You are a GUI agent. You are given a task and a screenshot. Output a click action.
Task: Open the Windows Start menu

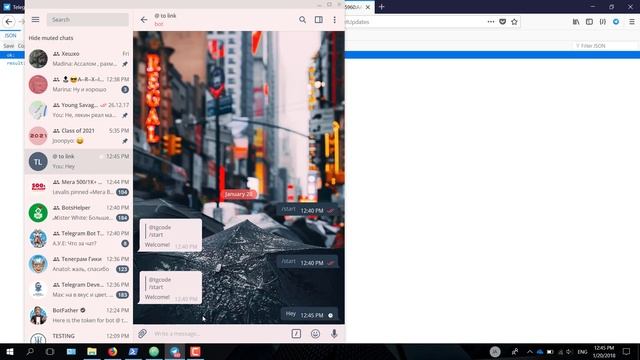pos(10,351)
